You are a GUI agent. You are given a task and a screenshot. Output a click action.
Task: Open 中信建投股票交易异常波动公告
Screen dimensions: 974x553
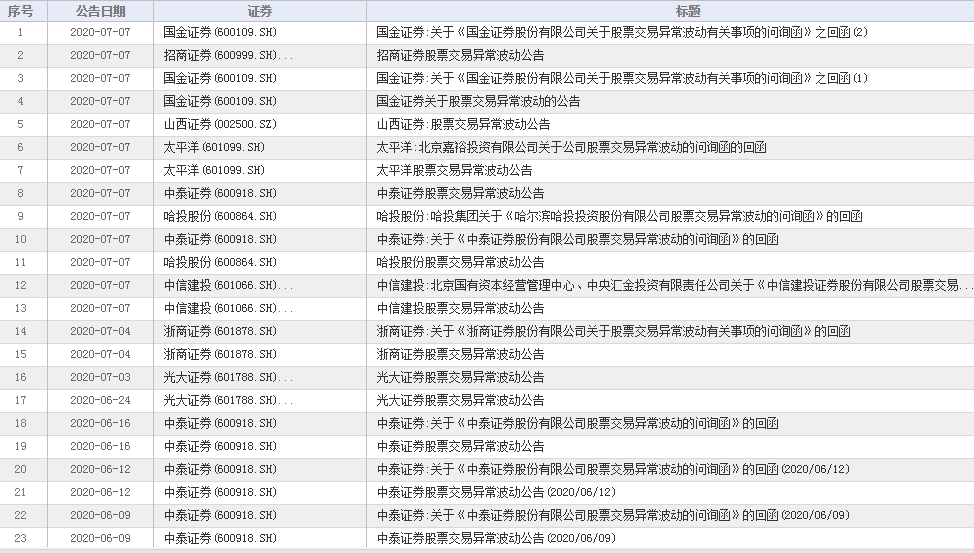[x=460, y=308]
